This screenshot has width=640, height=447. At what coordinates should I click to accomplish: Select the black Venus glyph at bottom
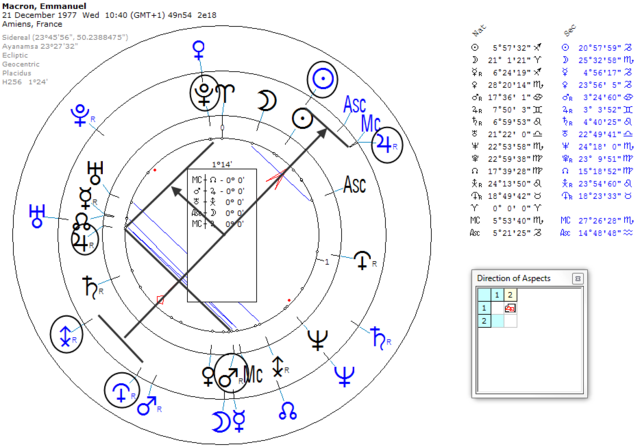coord(208,376)
